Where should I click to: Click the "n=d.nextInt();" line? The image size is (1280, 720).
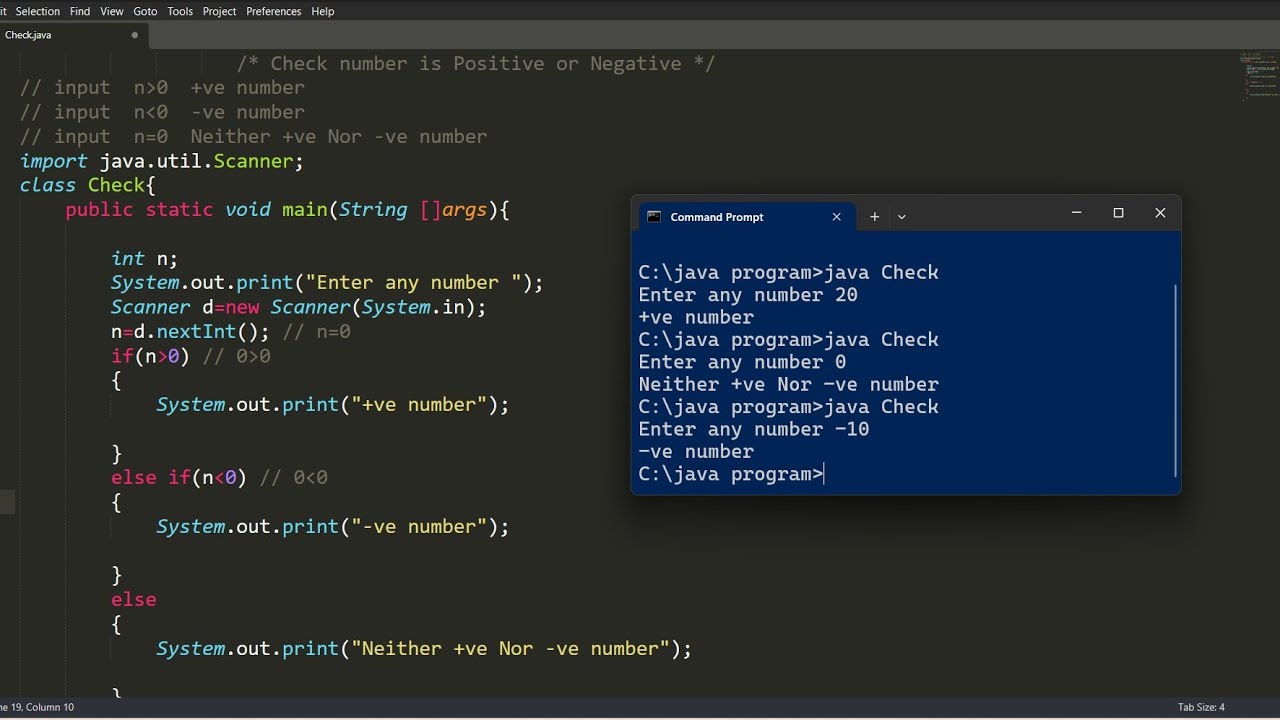(x=190, y=332)
